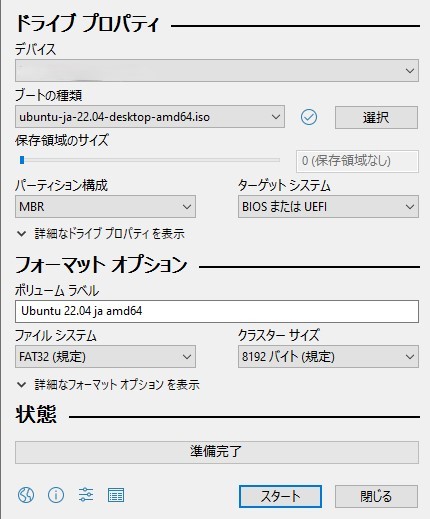Click the 0 (保存領域なし) size field
430x519 pixels.
pos(357,161)
